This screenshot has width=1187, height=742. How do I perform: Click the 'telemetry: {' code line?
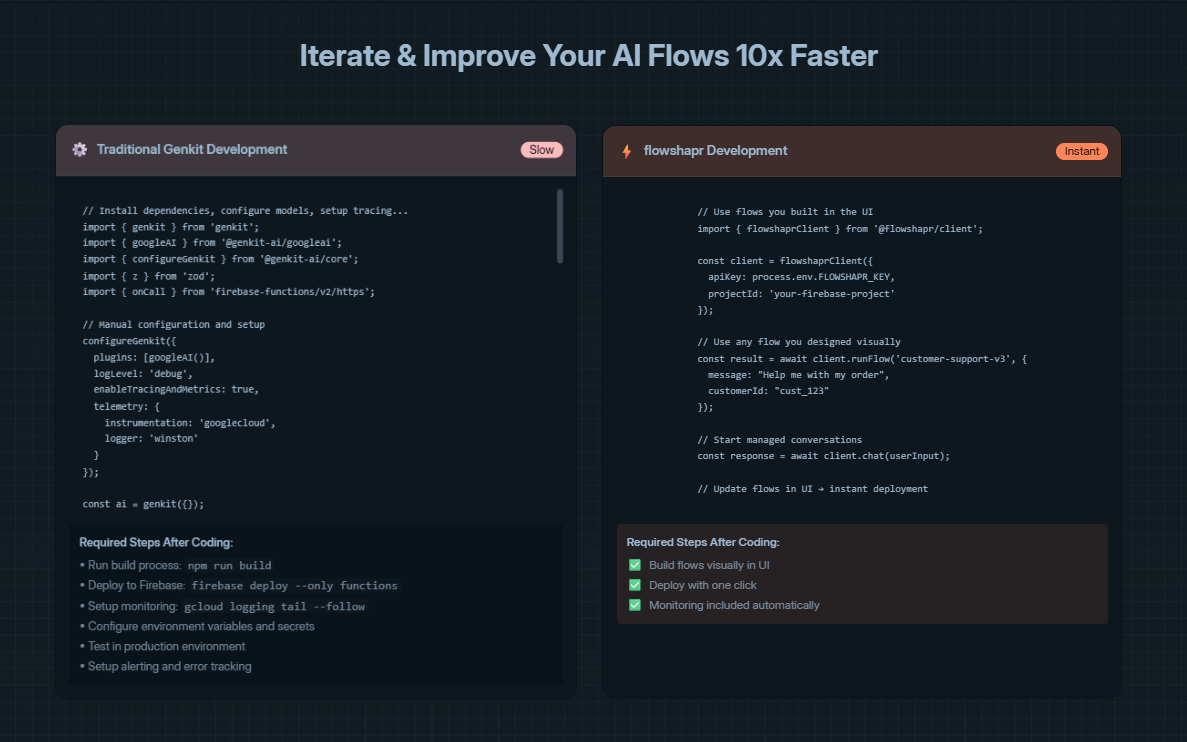126,407
